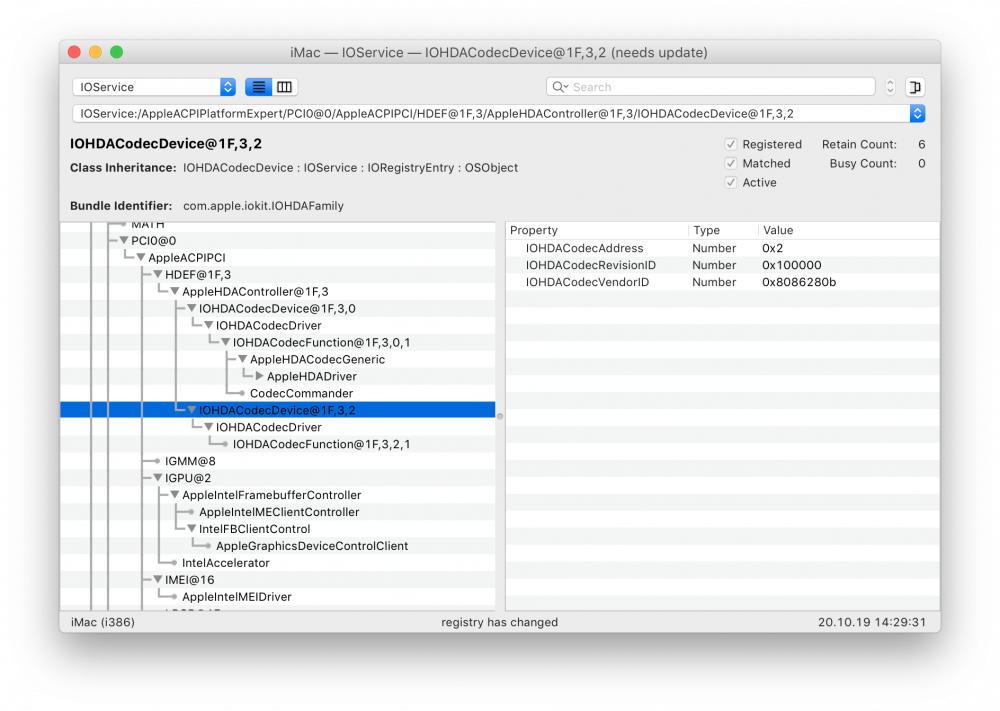This screenshot has width=1000, height=711.
Task: Click the search result stepper arrows
Action: (890, 87)
